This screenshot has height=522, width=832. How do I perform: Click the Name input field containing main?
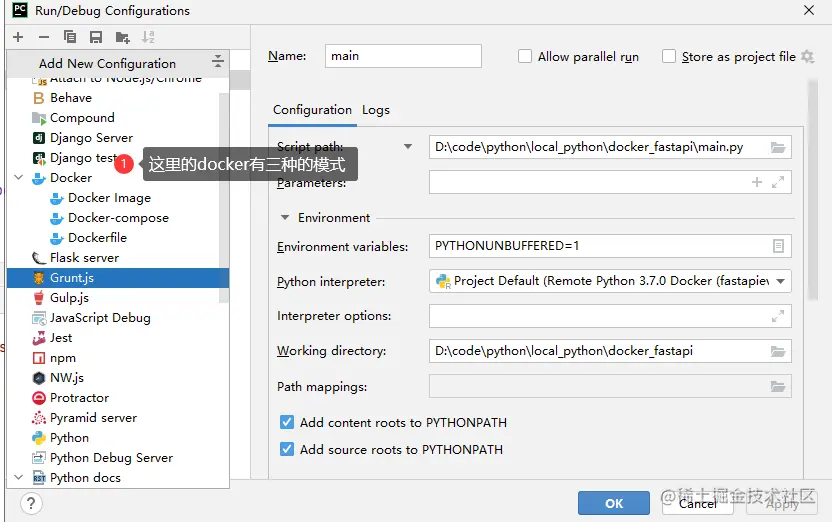click(403, 56)
